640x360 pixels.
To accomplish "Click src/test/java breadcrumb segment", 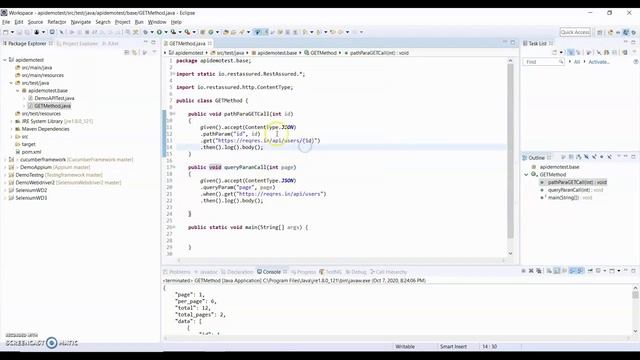I will (x=227, y=53).
